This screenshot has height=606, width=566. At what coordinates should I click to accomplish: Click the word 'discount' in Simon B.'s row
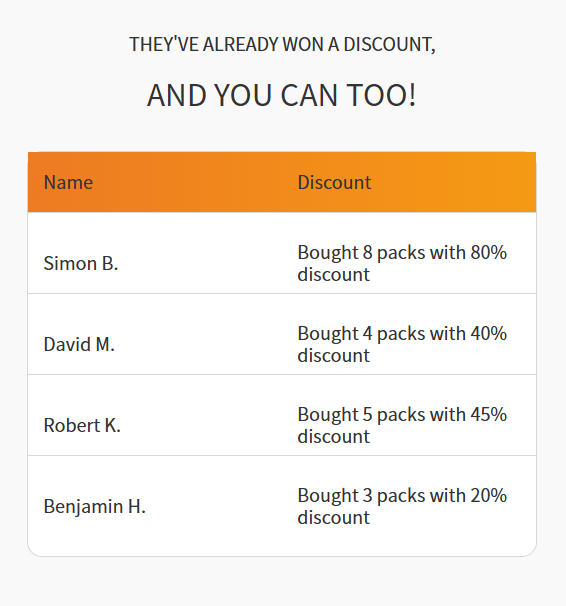click(x=334, y=275)
